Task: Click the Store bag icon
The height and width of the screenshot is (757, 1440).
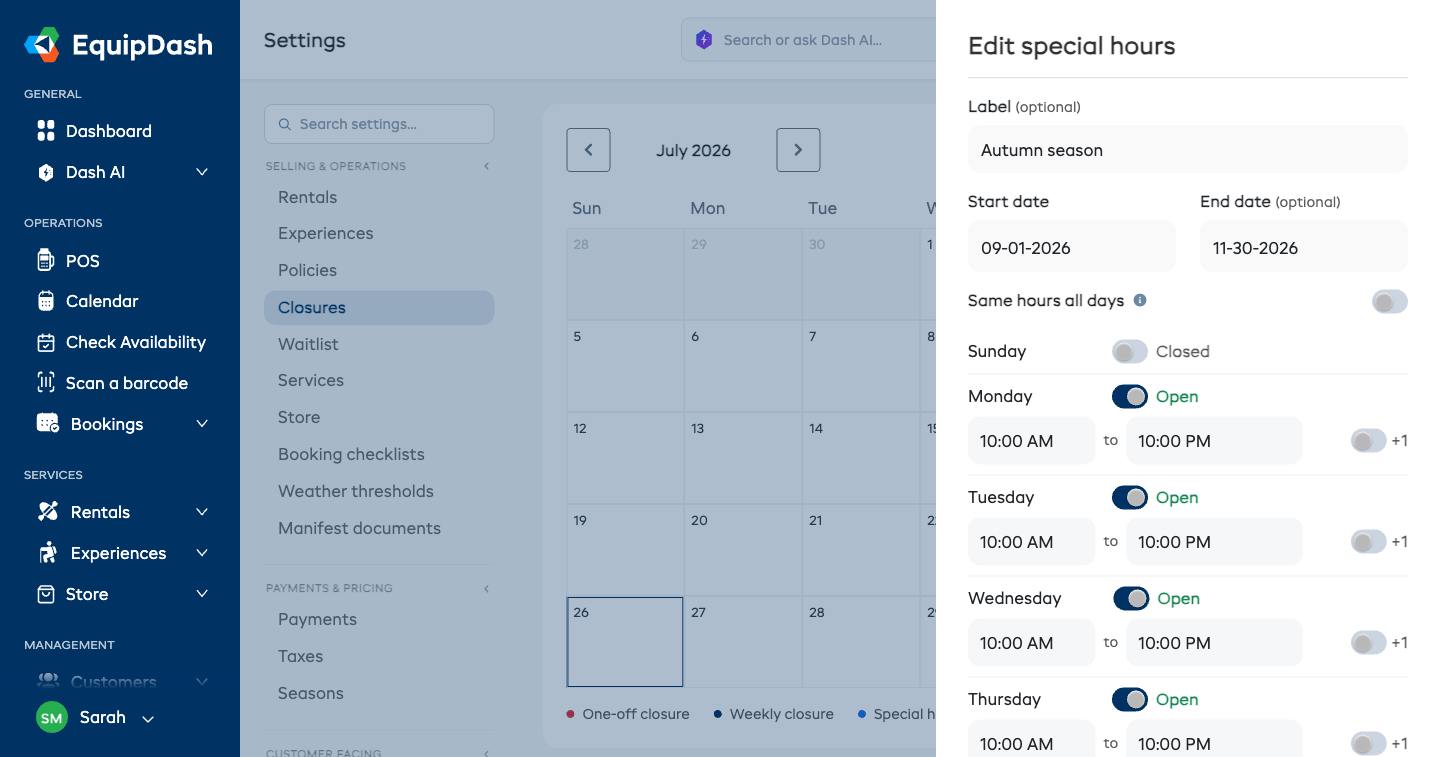Action: pos(46,594)
